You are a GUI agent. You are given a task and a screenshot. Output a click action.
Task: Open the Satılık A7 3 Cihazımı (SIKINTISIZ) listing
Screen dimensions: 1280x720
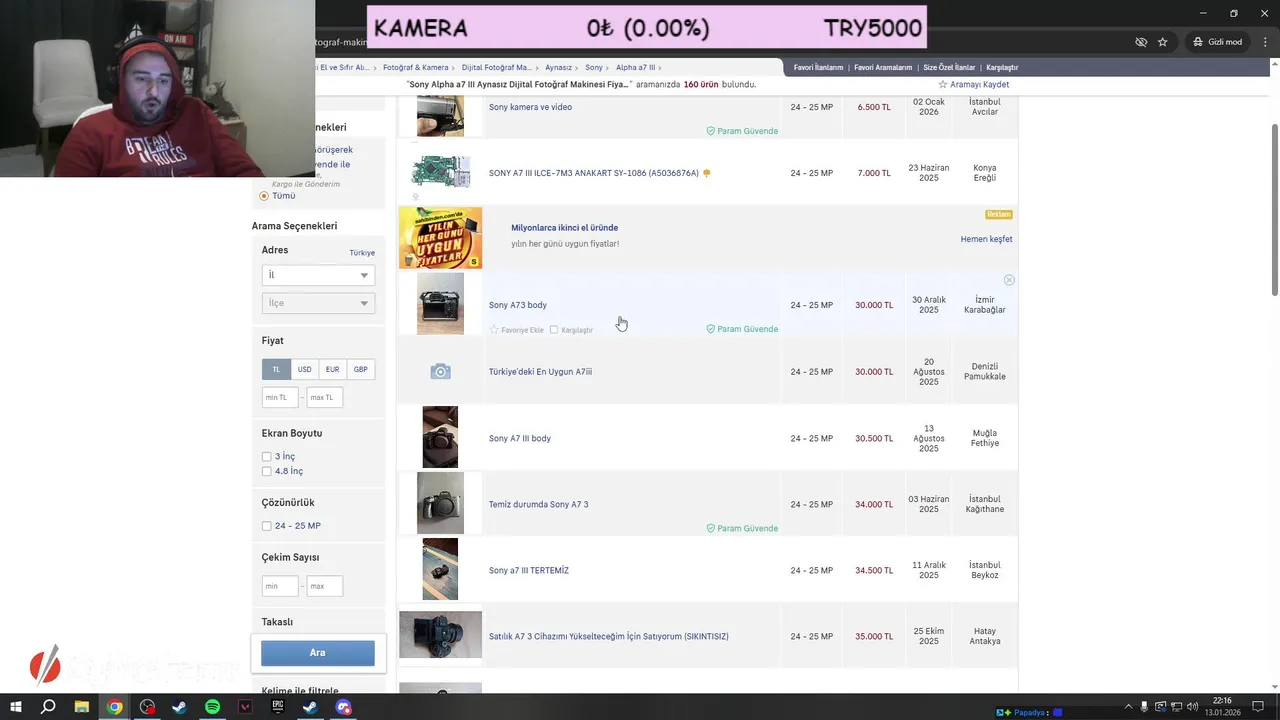pyautogui.click(x=608, y=636)
